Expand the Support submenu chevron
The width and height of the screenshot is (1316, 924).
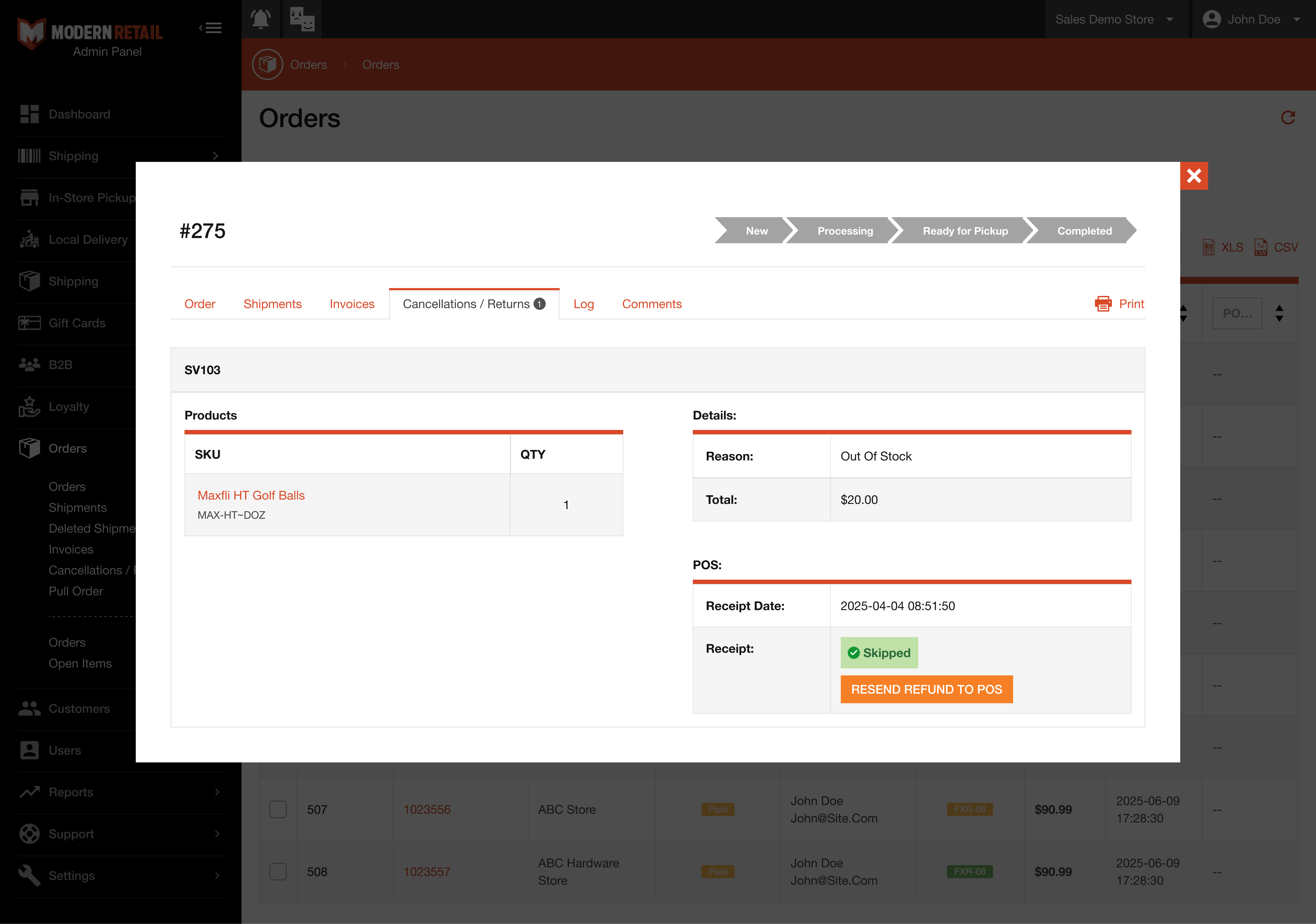coord(217,834)
